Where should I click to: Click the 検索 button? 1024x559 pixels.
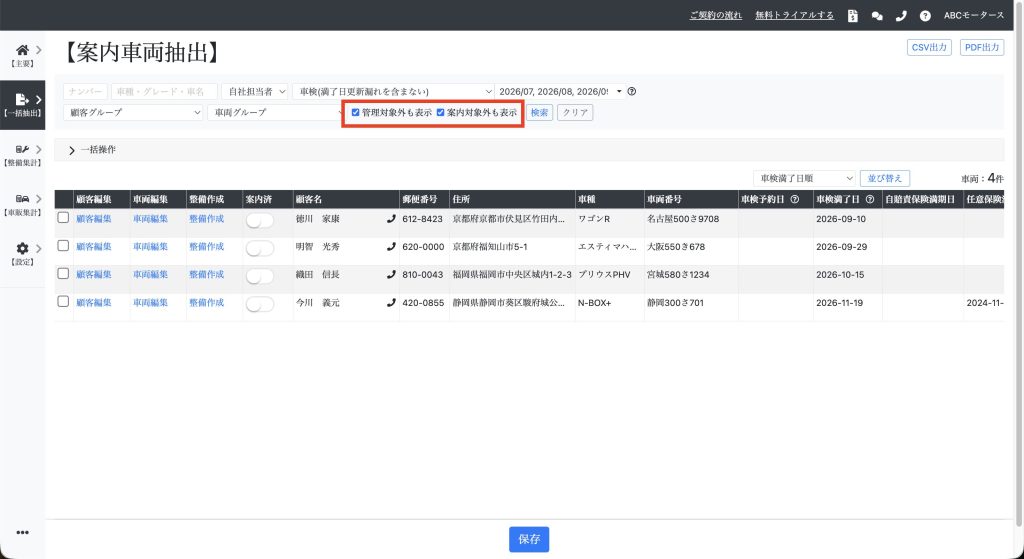point(539,112)
